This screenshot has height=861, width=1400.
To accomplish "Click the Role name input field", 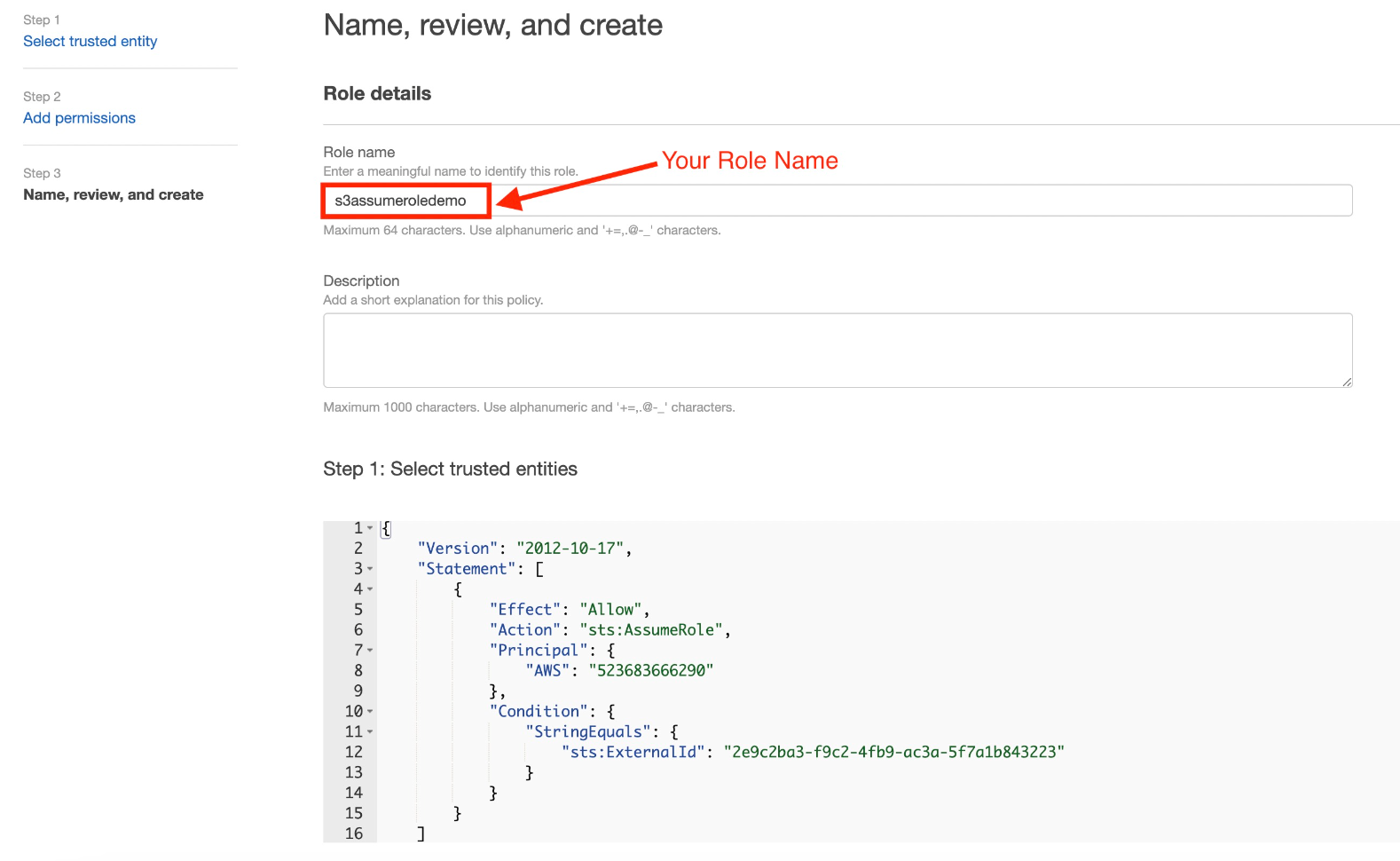I will (836, 201).
